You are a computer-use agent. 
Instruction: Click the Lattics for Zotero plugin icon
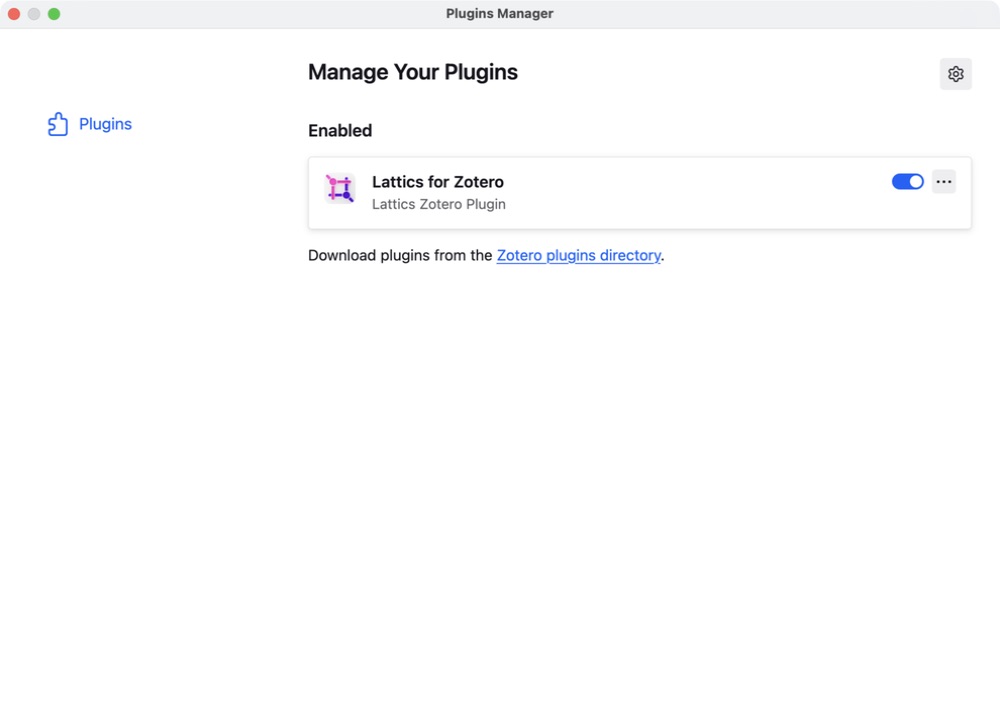[339, 189]
